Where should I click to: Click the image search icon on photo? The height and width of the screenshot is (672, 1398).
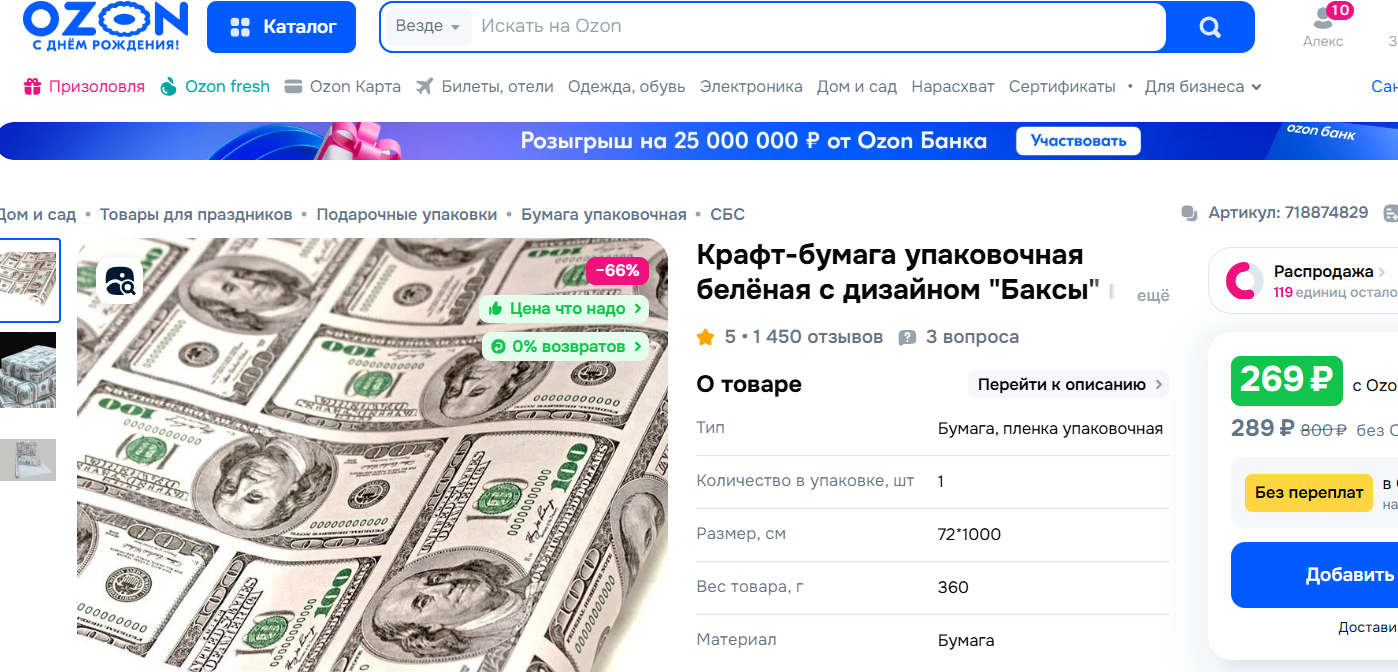tap(119, 281)
